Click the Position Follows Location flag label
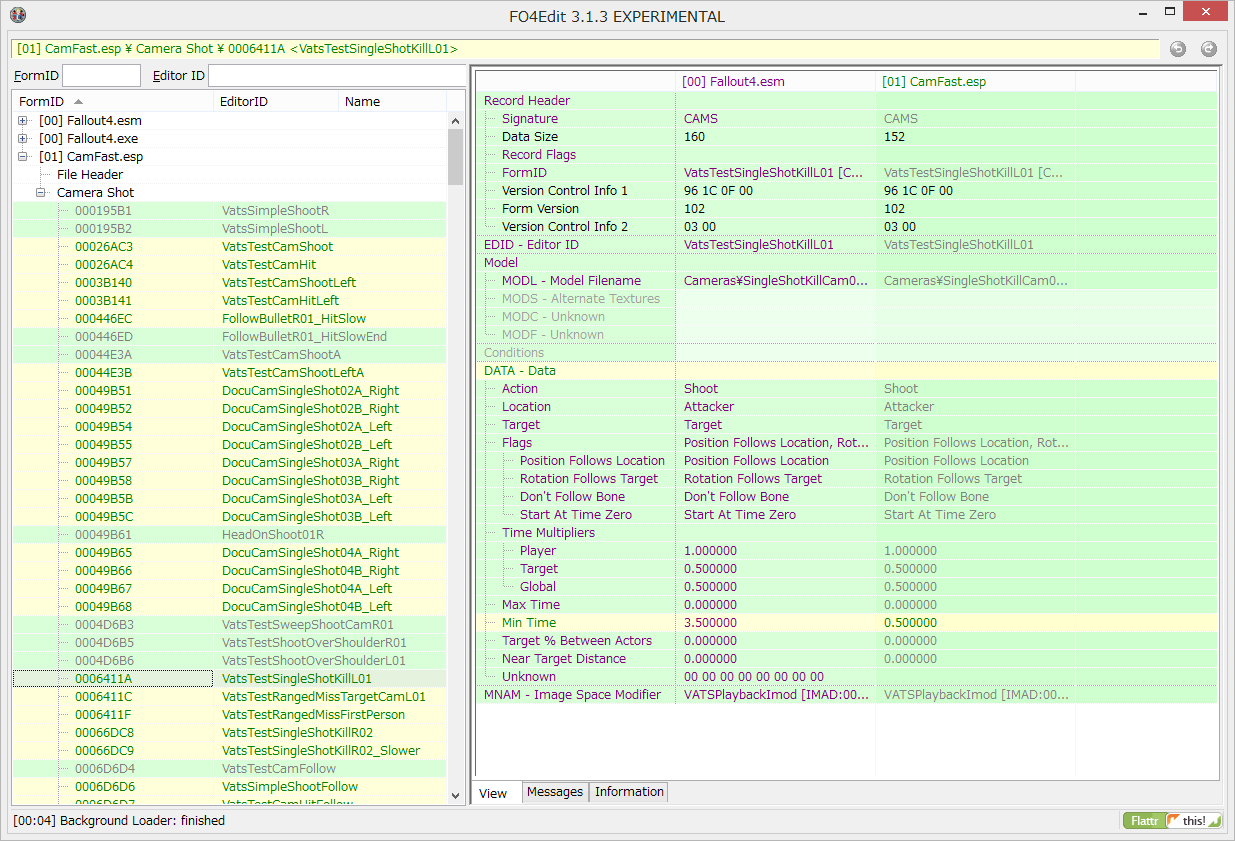 point(592,461)
